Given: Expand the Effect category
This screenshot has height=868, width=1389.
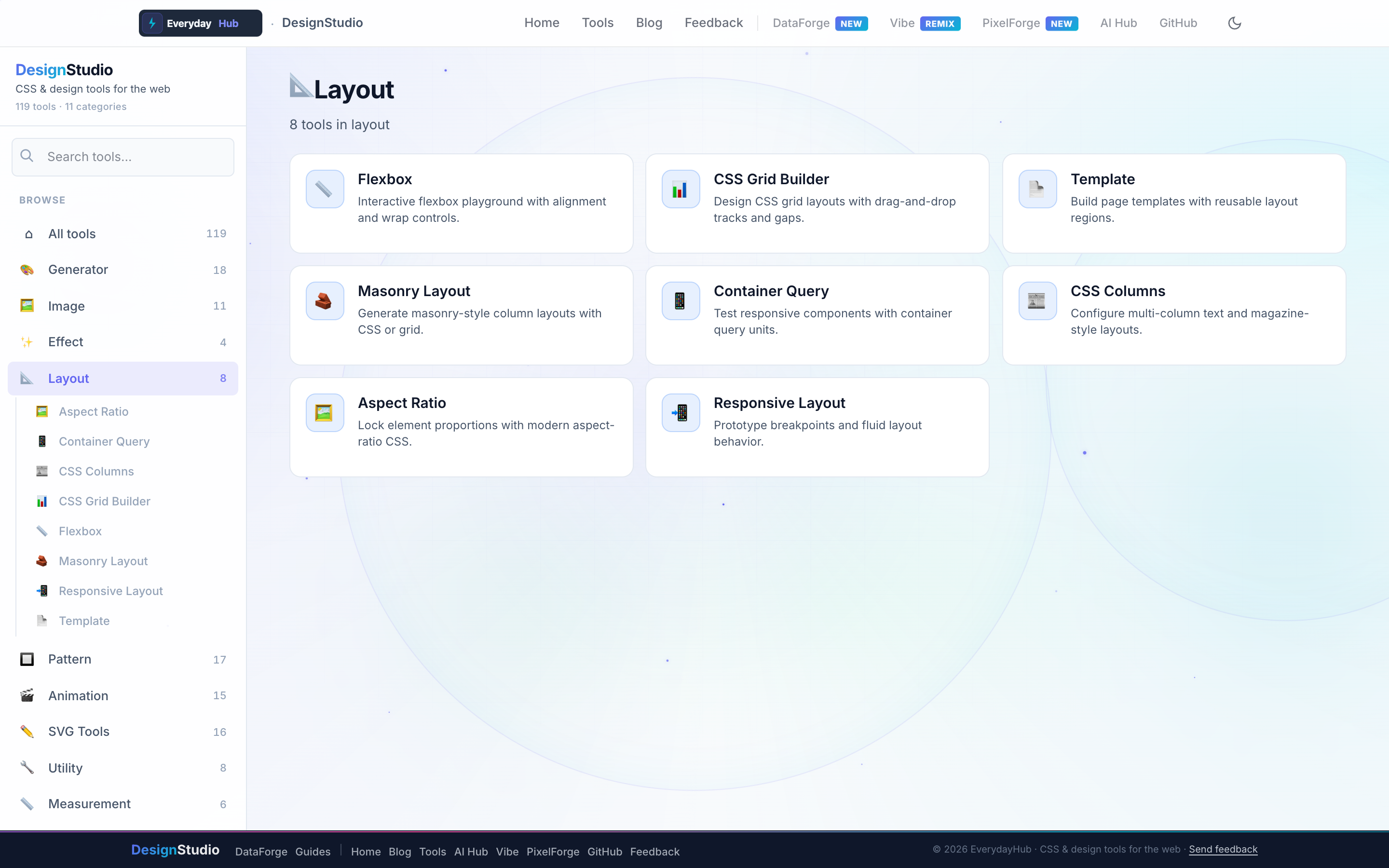Looking at the screenshot, I should click(x=123, y=342).
